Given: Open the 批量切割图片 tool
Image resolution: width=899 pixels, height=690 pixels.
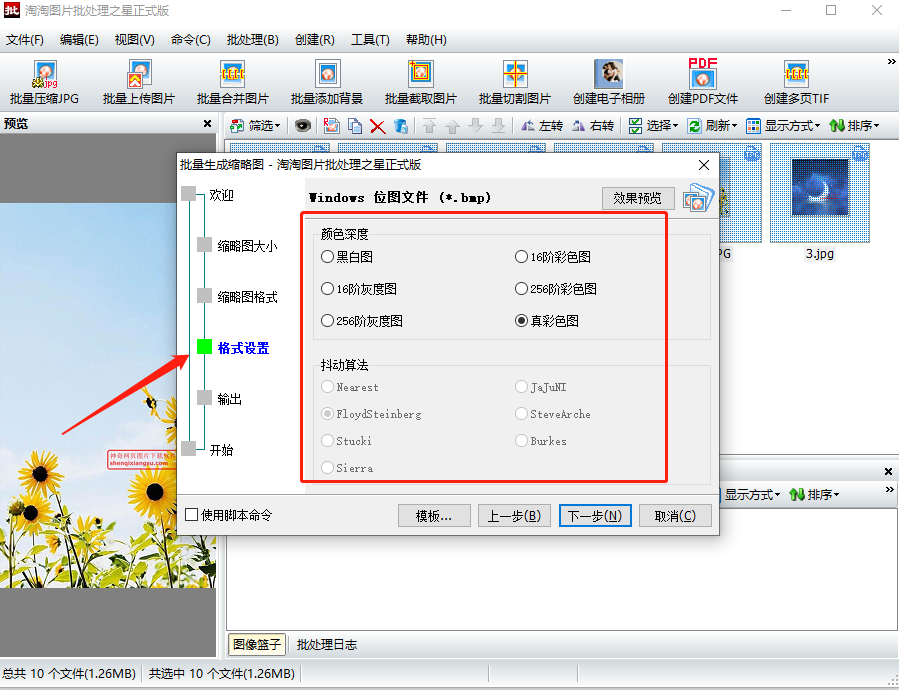Looking at the screenshot, I should (x=515, y=83).
